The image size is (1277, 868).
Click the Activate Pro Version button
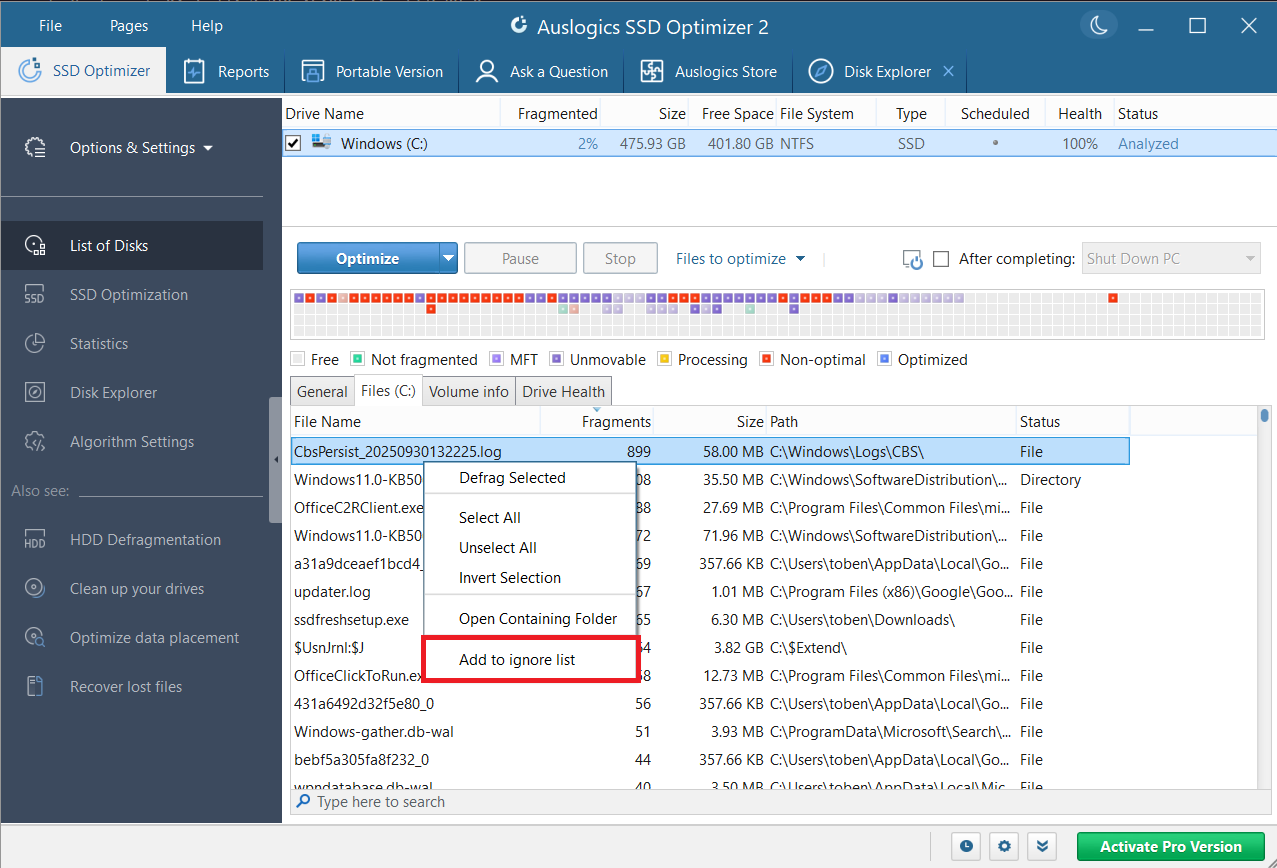pyautogui.click(x=1170, y=846)
